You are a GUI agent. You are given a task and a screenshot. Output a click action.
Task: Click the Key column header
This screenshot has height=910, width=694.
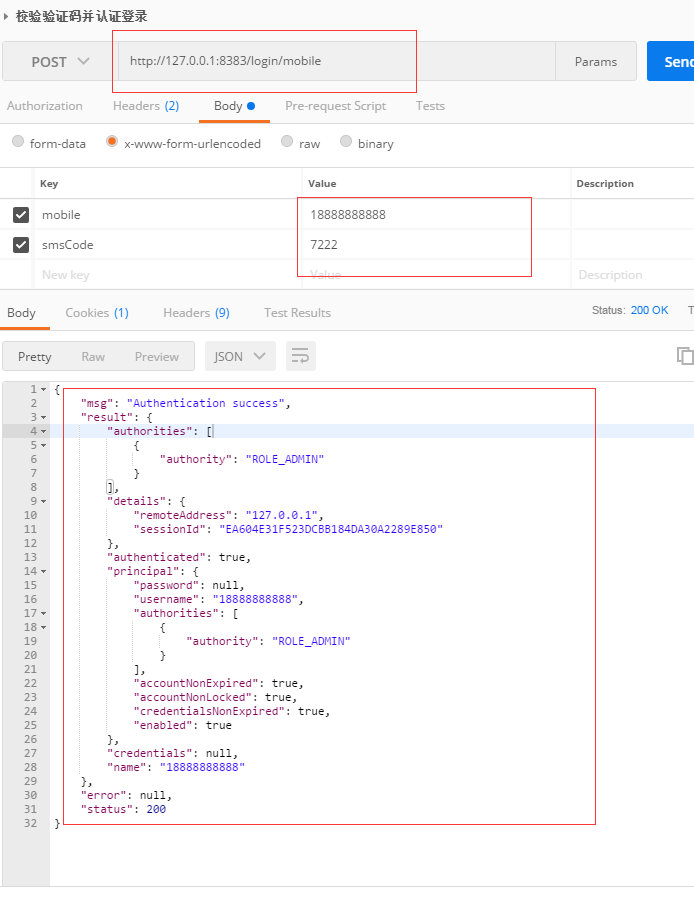click(49, 183)
